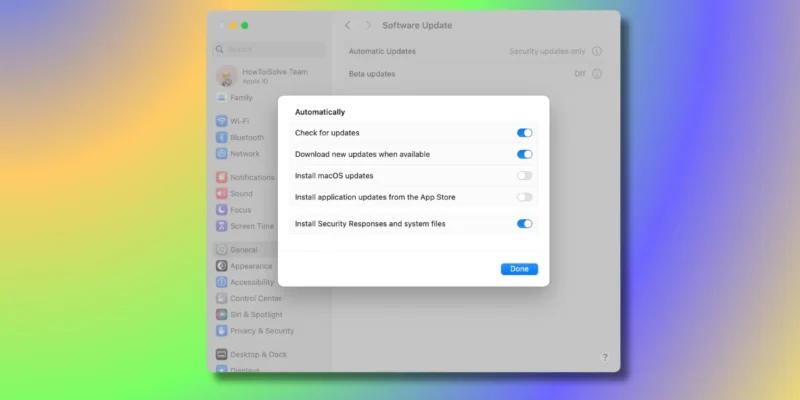The height and width of the screenshot is (400, 800).
Task: Select the Network globe icon
Action: point(221,154)
